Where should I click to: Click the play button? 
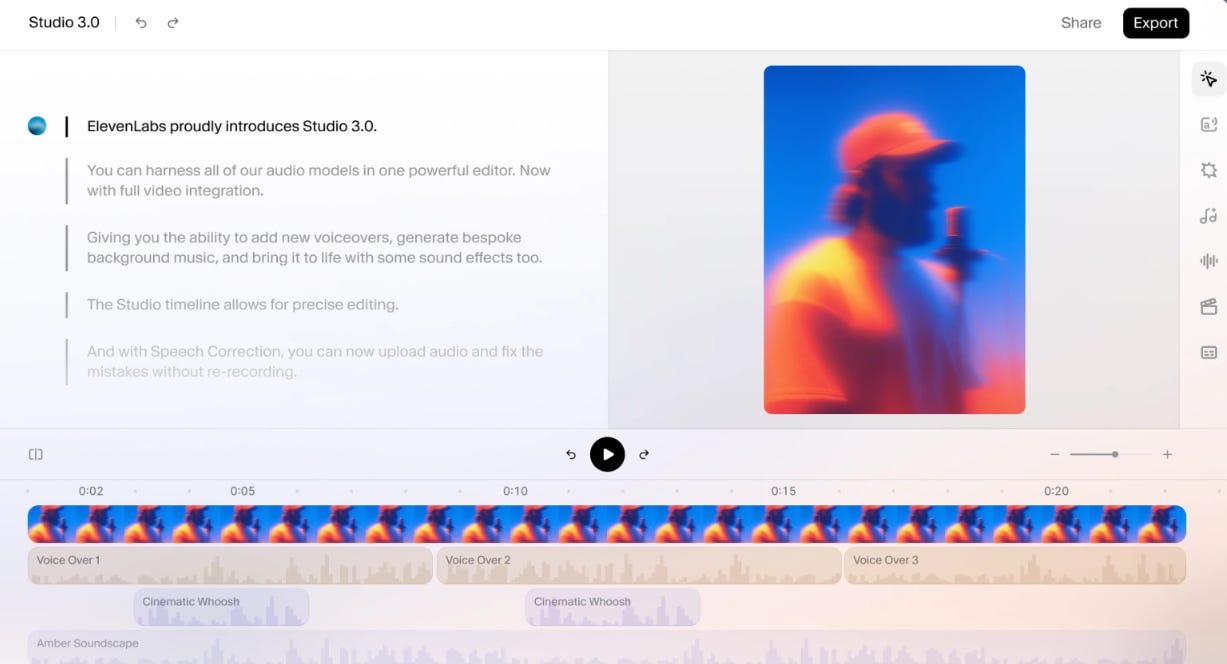pyautogui.click(x=607, y=454)
